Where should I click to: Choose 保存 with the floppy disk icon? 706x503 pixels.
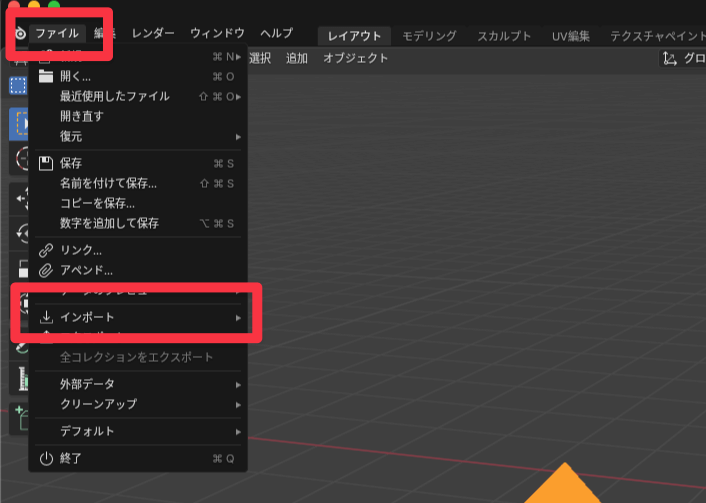pos(138,163)
